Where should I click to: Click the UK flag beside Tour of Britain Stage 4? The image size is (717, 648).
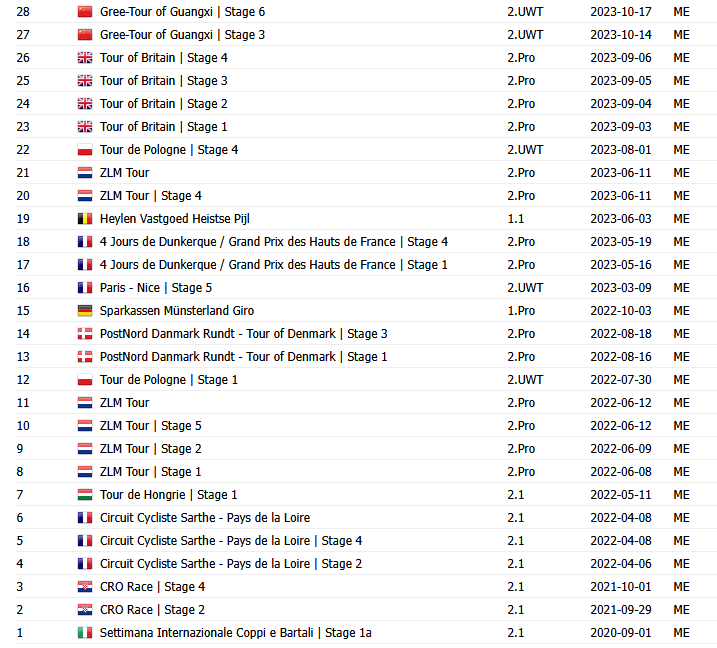click(85, 58)
